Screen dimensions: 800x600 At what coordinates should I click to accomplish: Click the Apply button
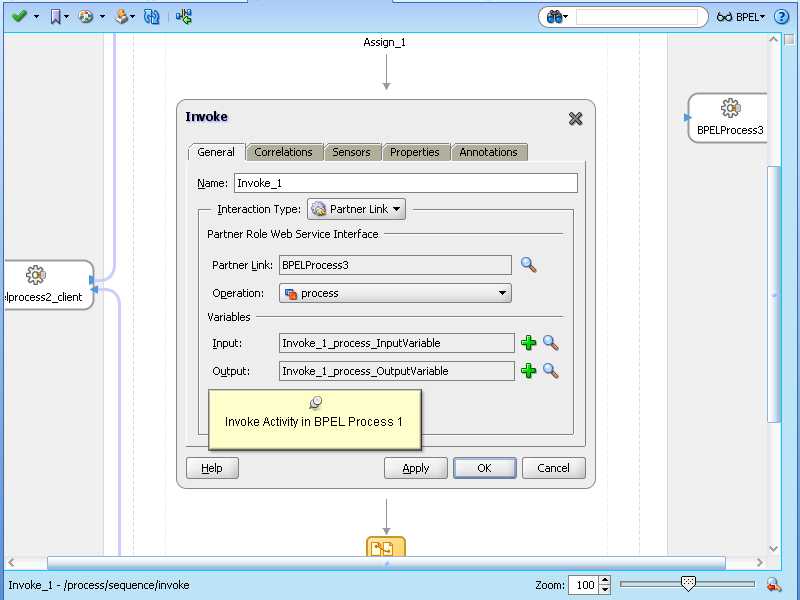415,468
